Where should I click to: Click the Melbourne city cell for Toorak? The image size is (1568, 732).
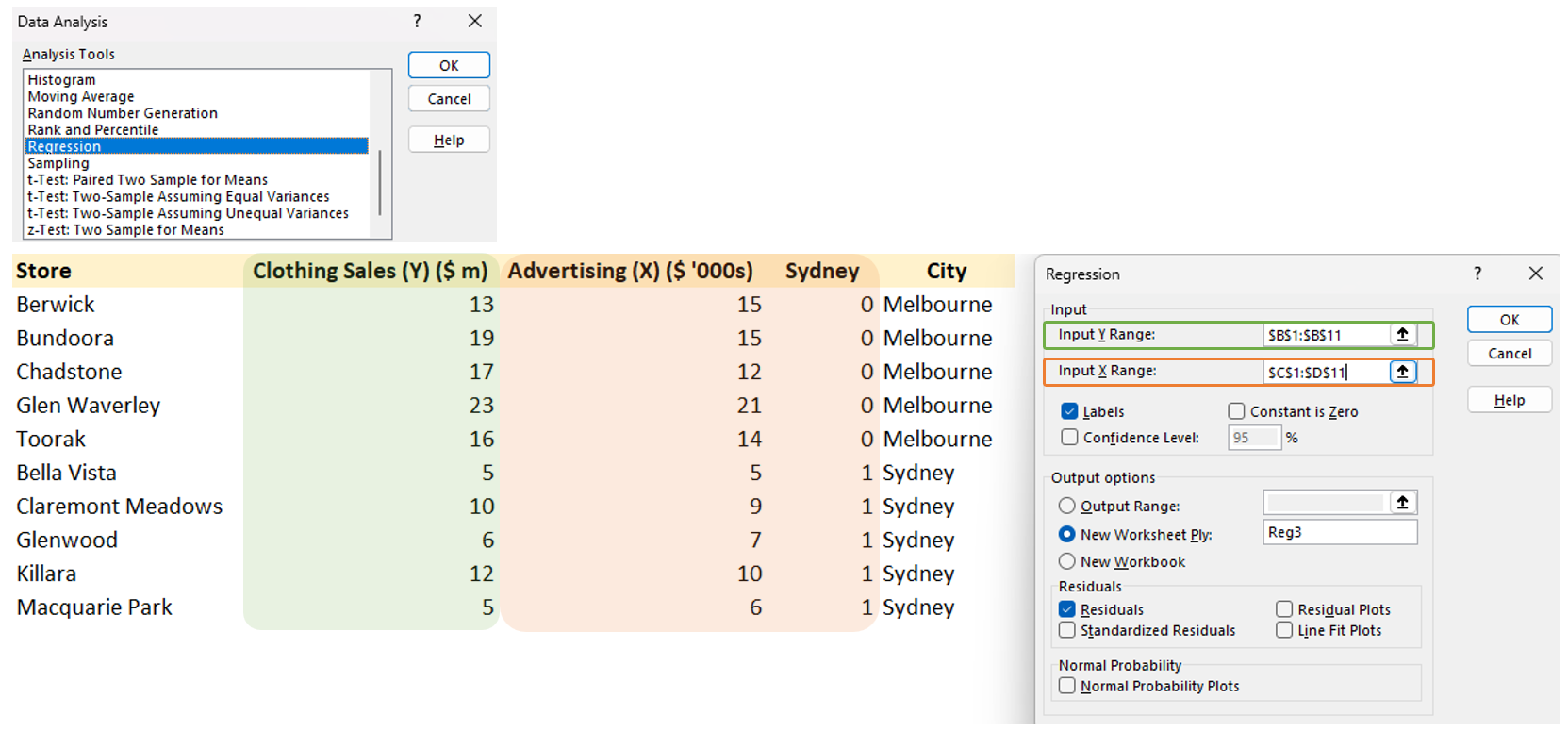point(937,439)
